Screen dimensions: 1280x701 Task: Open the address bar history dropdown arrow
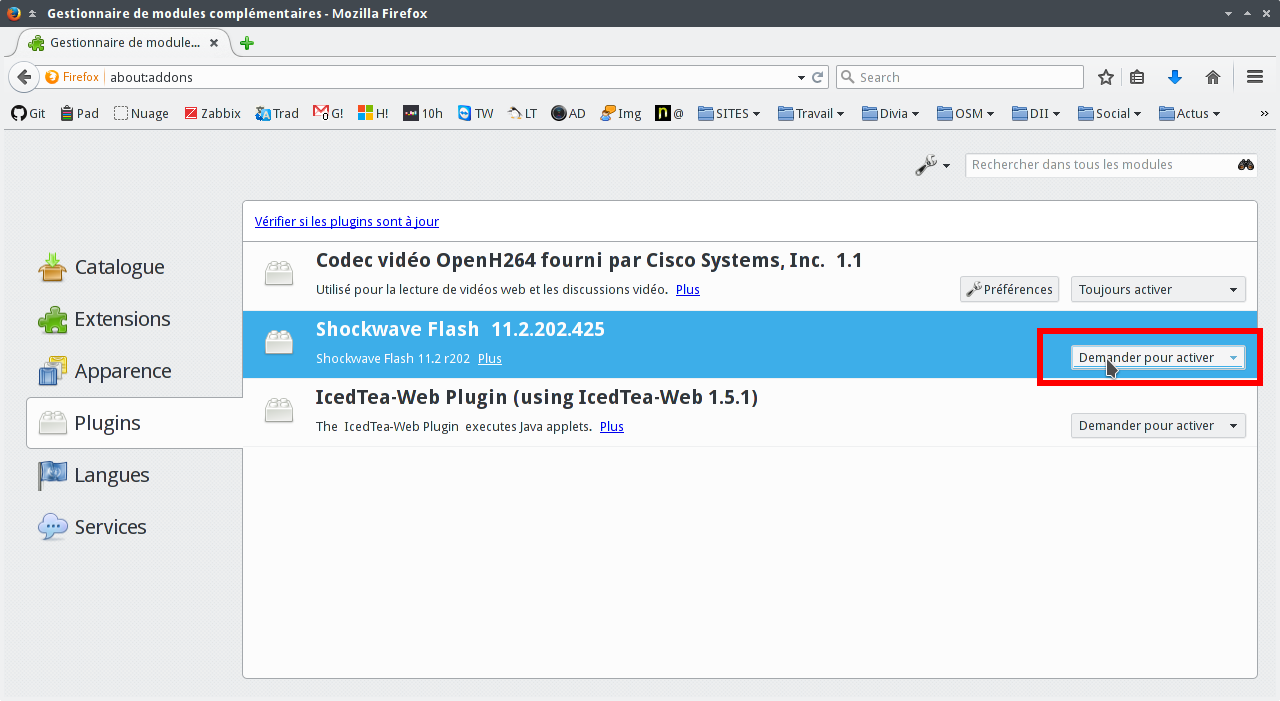[x=801, y=77]
